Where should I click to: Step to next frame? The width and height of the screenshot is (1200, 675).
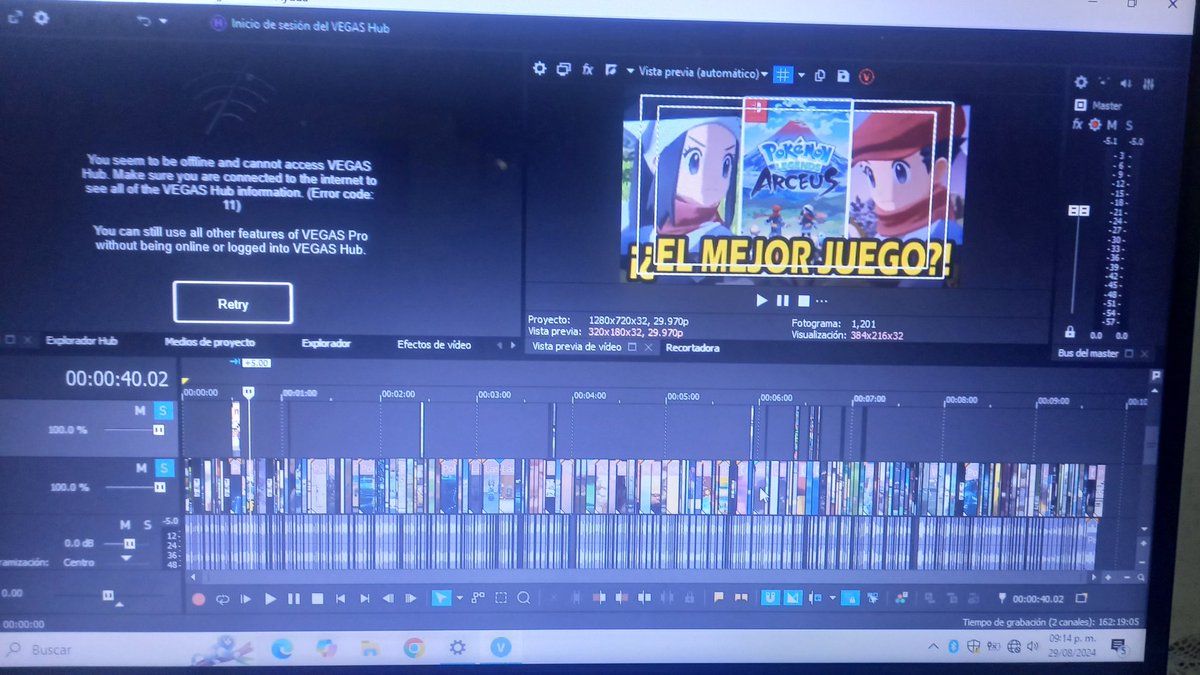pos(411,599)
